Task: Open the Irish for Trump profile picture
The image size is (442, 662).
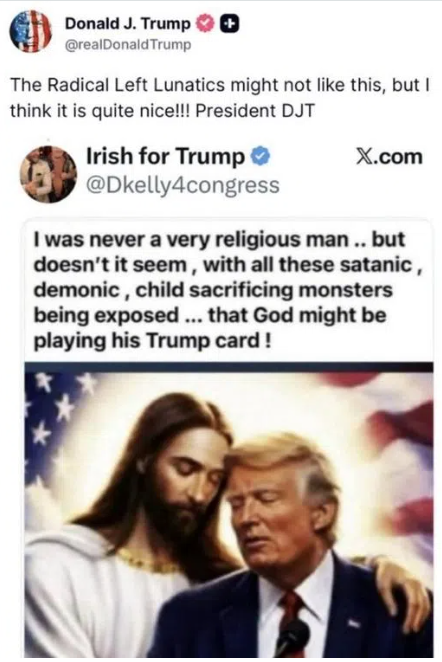Action: point(50,174)
